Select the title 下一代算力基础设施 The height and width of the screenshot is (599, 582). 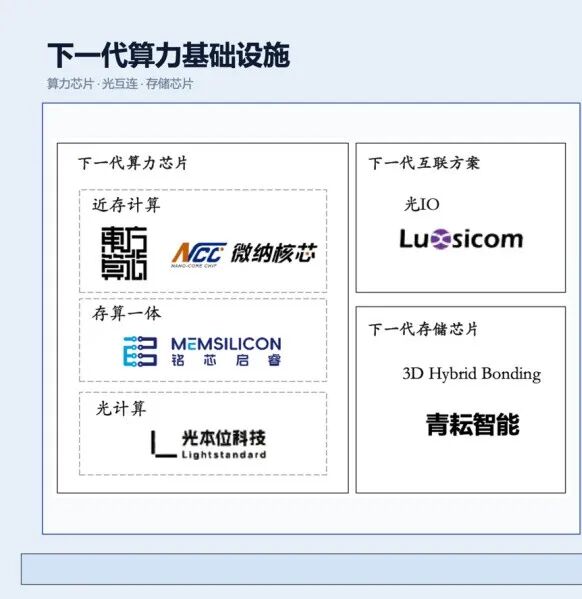pos(168,55)
